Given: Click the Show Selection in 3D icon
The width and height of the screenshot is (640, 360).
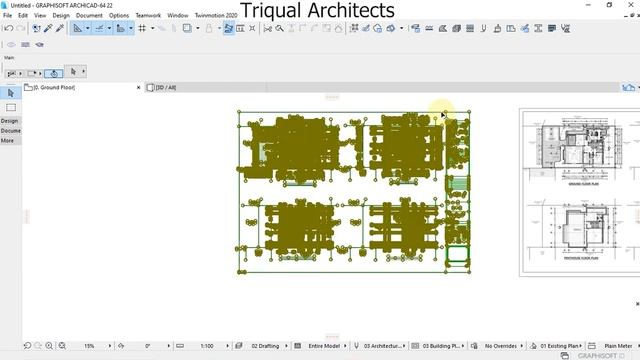Looking at the screenshot, I should 354,28.
